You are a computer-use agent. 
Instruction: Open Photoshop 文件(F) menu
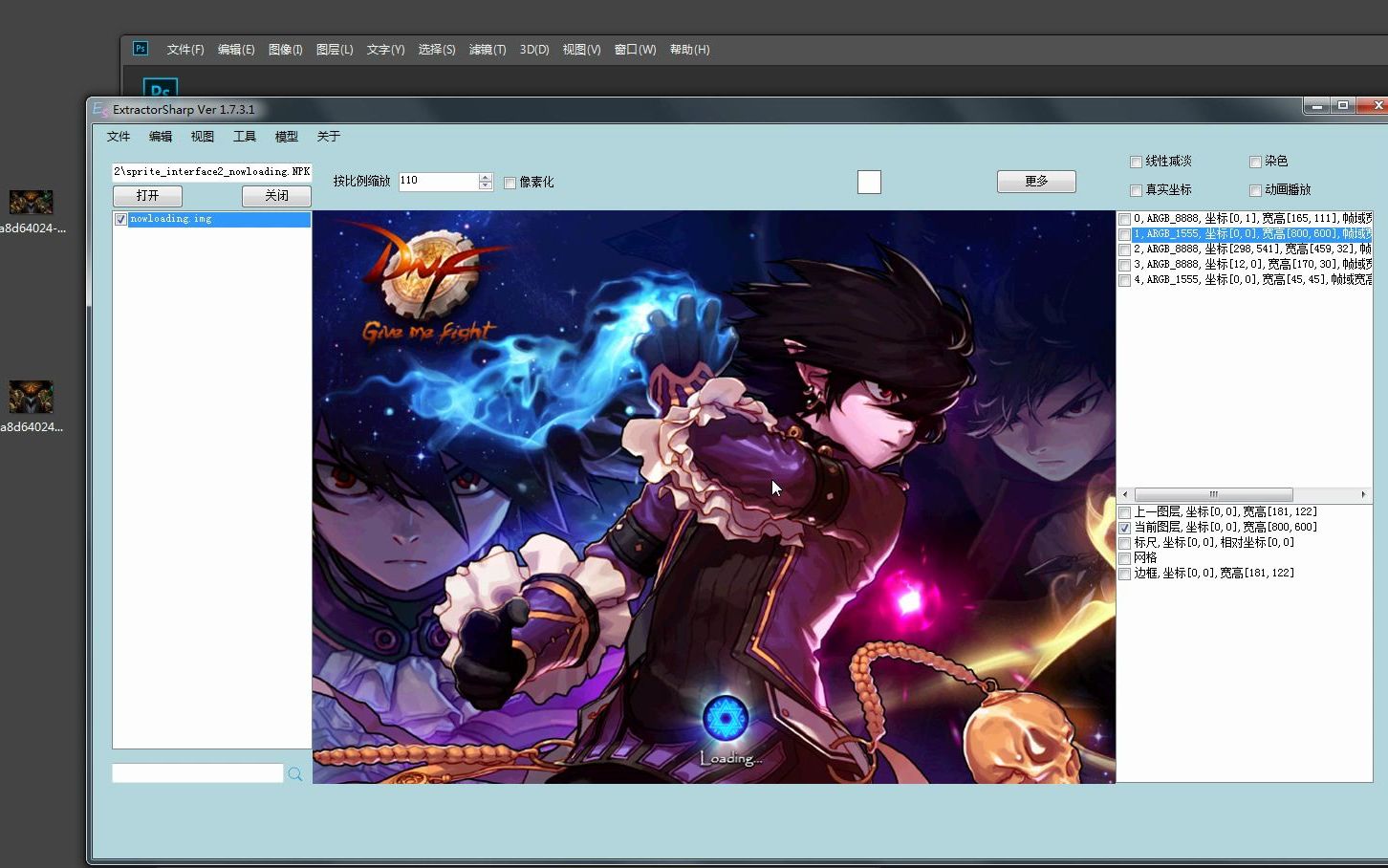(185, 50)
